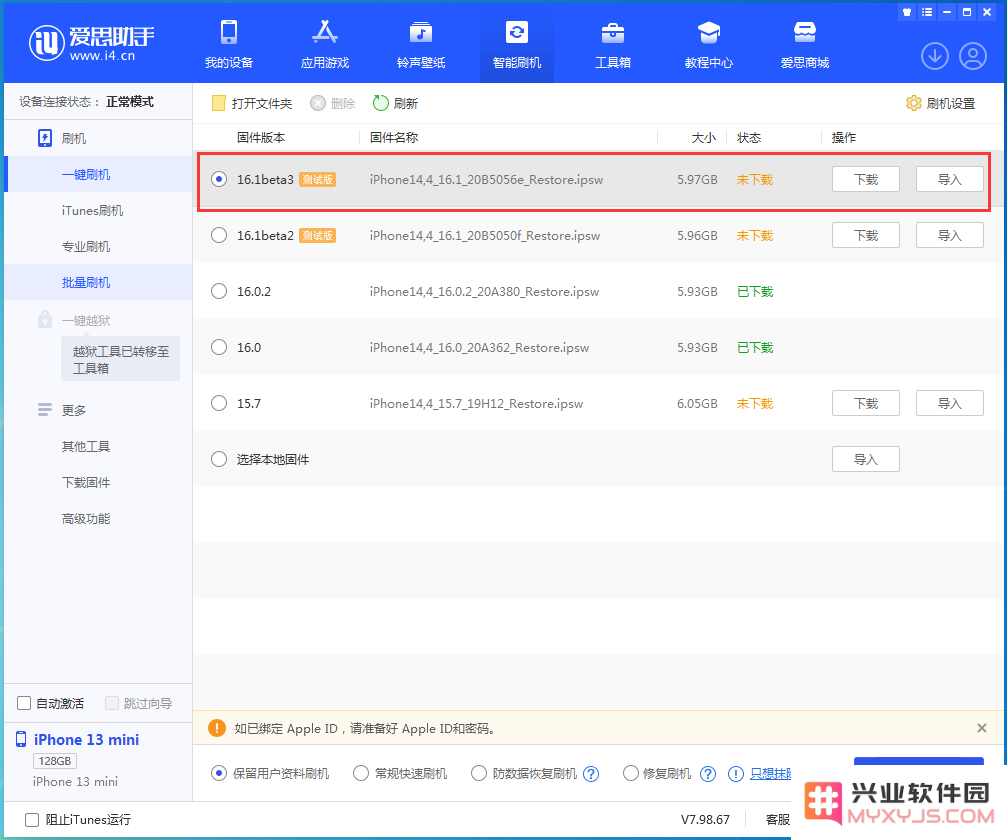Click 一键越狱 locked sidebar item
This screenshot has height=840, width=1007.
tap(86, 320)
